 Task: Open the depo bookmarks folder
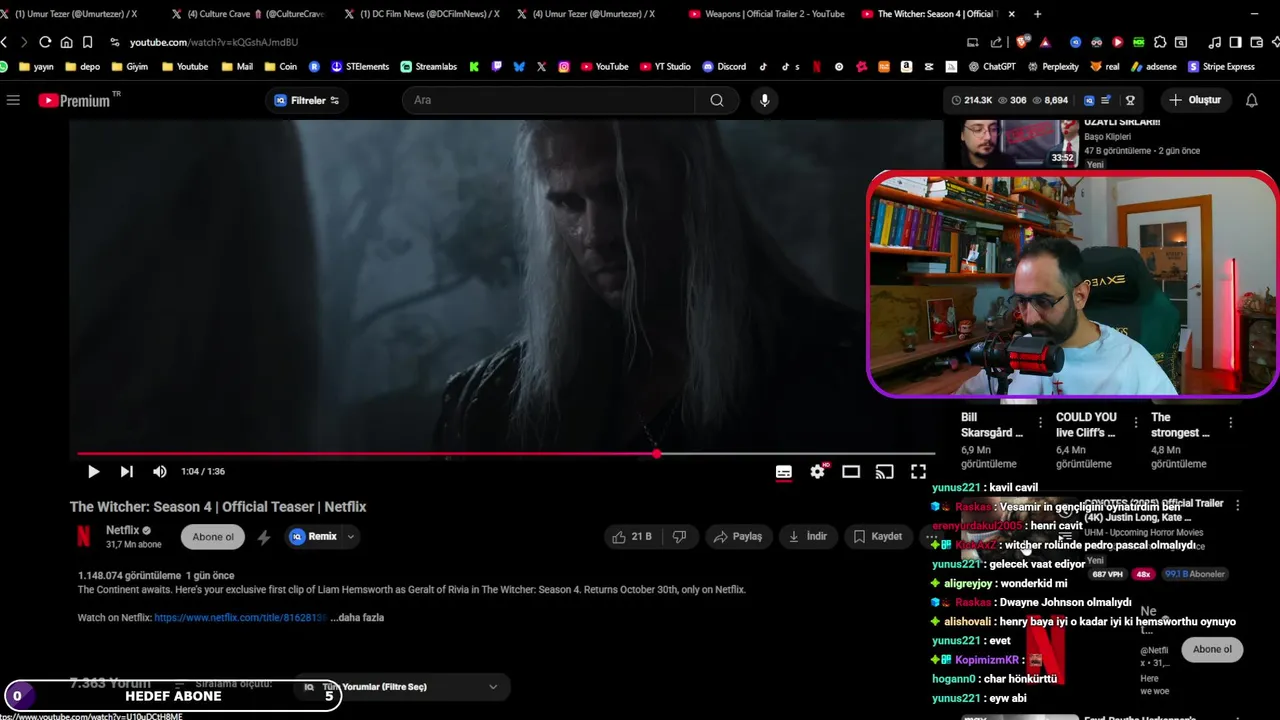[81, 67]
